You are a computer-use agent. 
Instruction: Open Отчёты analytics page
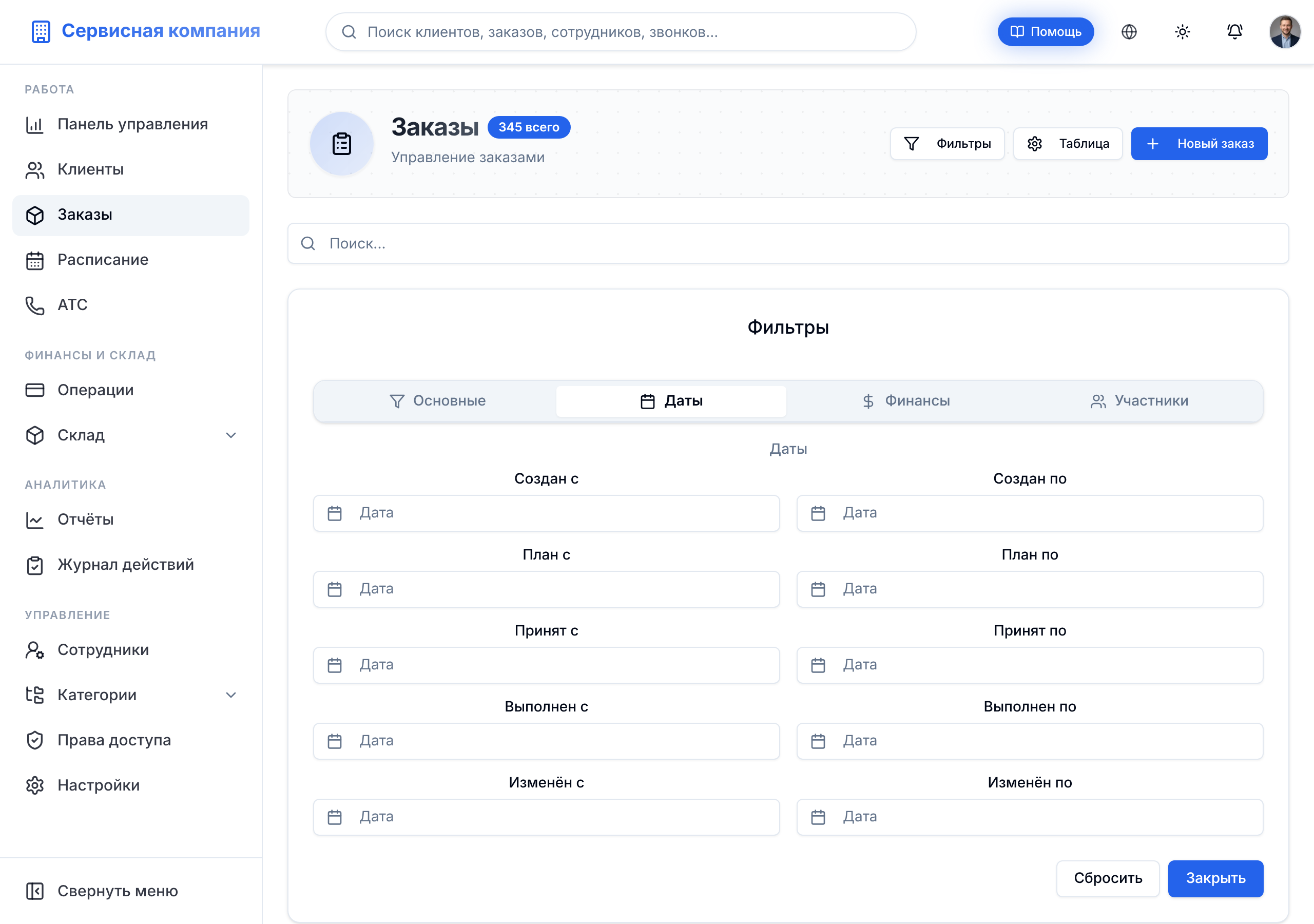(131, 520)
